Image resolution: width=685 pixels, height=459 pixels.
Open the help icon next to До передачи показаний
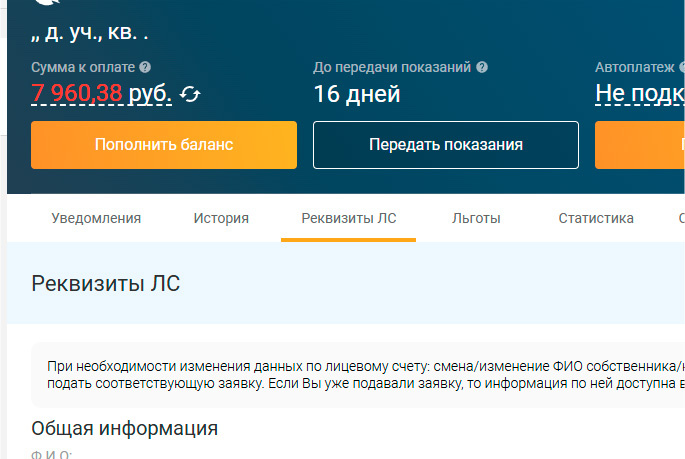482,67
